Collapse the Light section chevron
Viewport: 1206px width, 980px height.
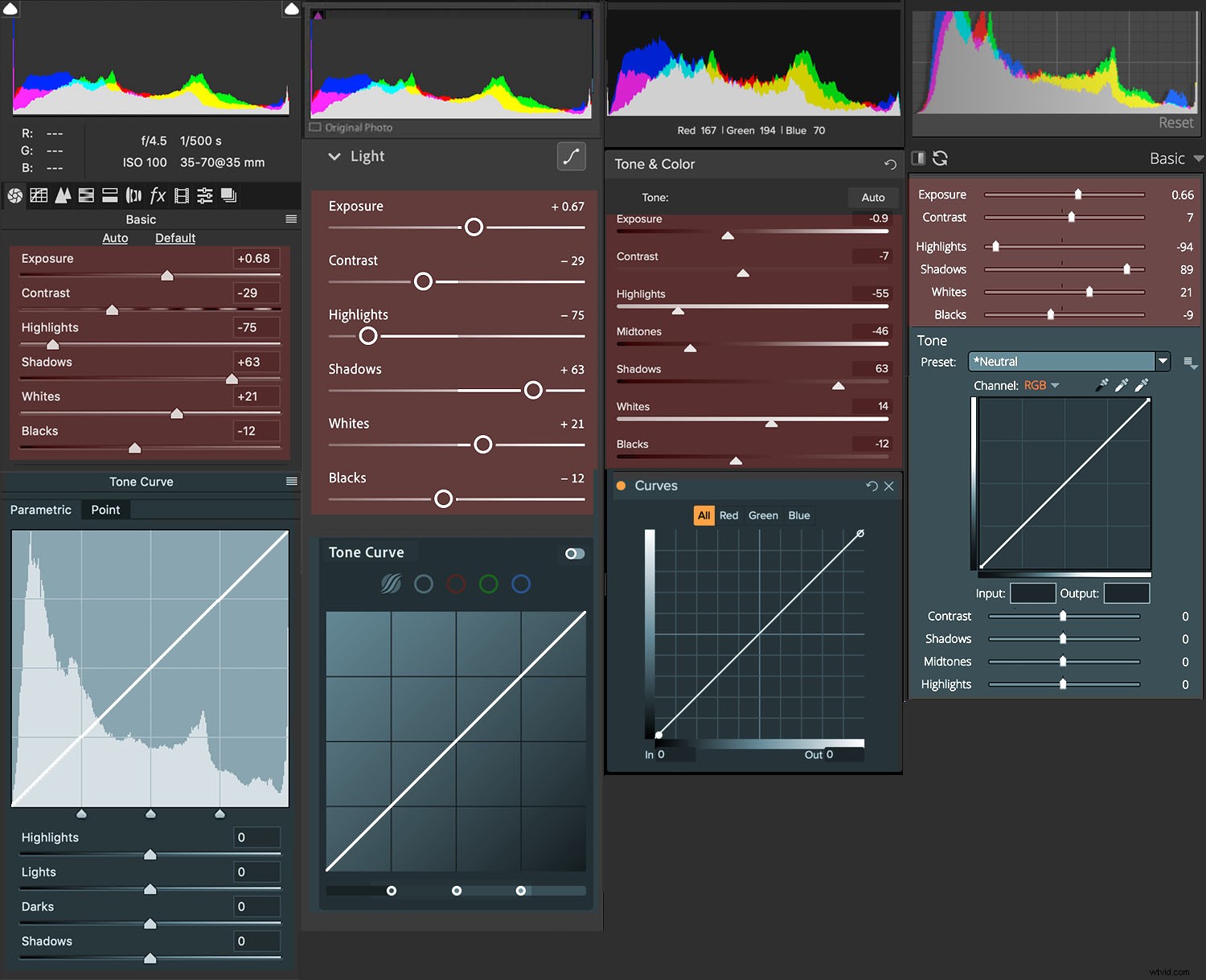click(x=334, y=157)
